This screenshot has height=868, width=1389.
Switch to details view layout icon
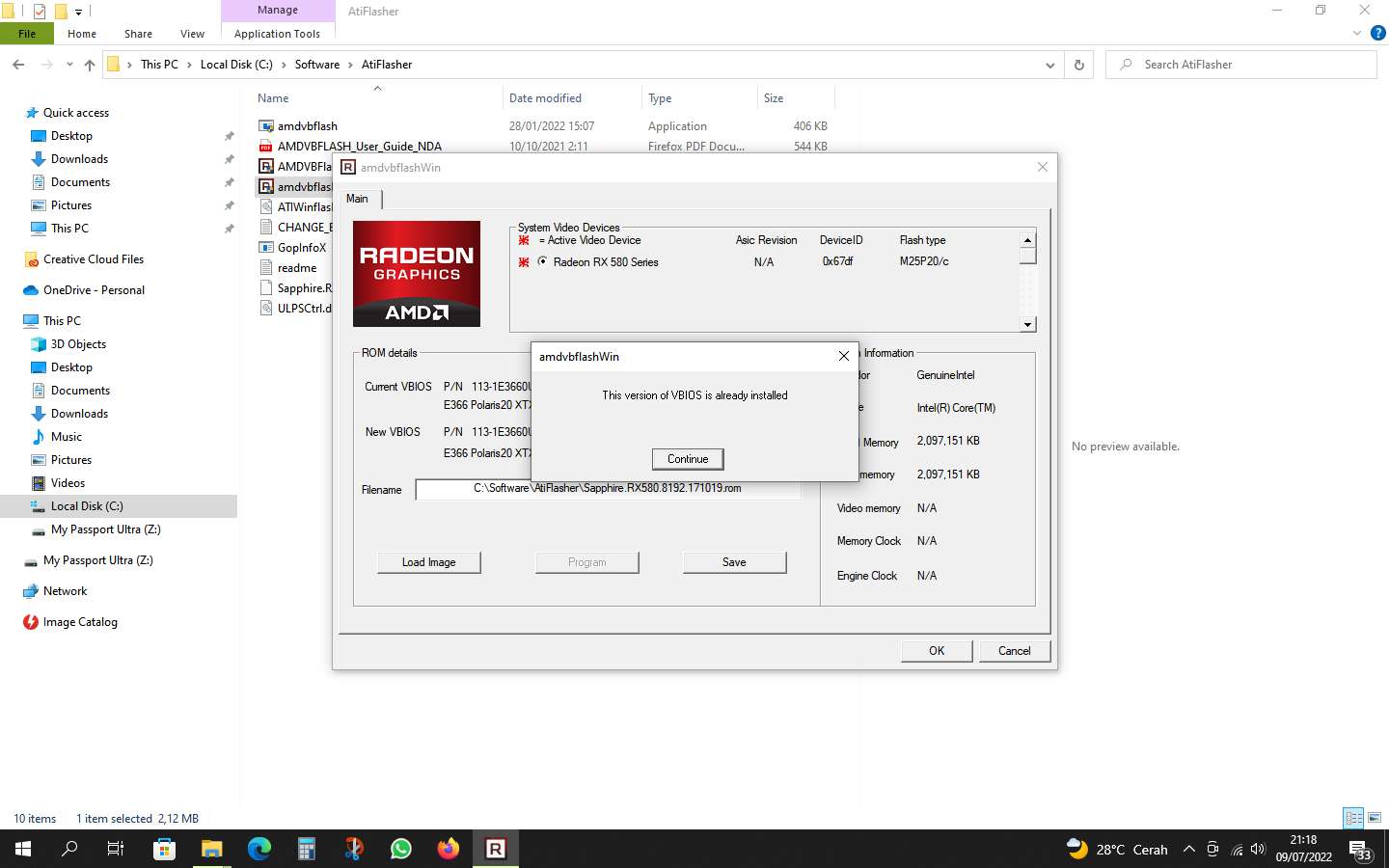[1353, 818]
